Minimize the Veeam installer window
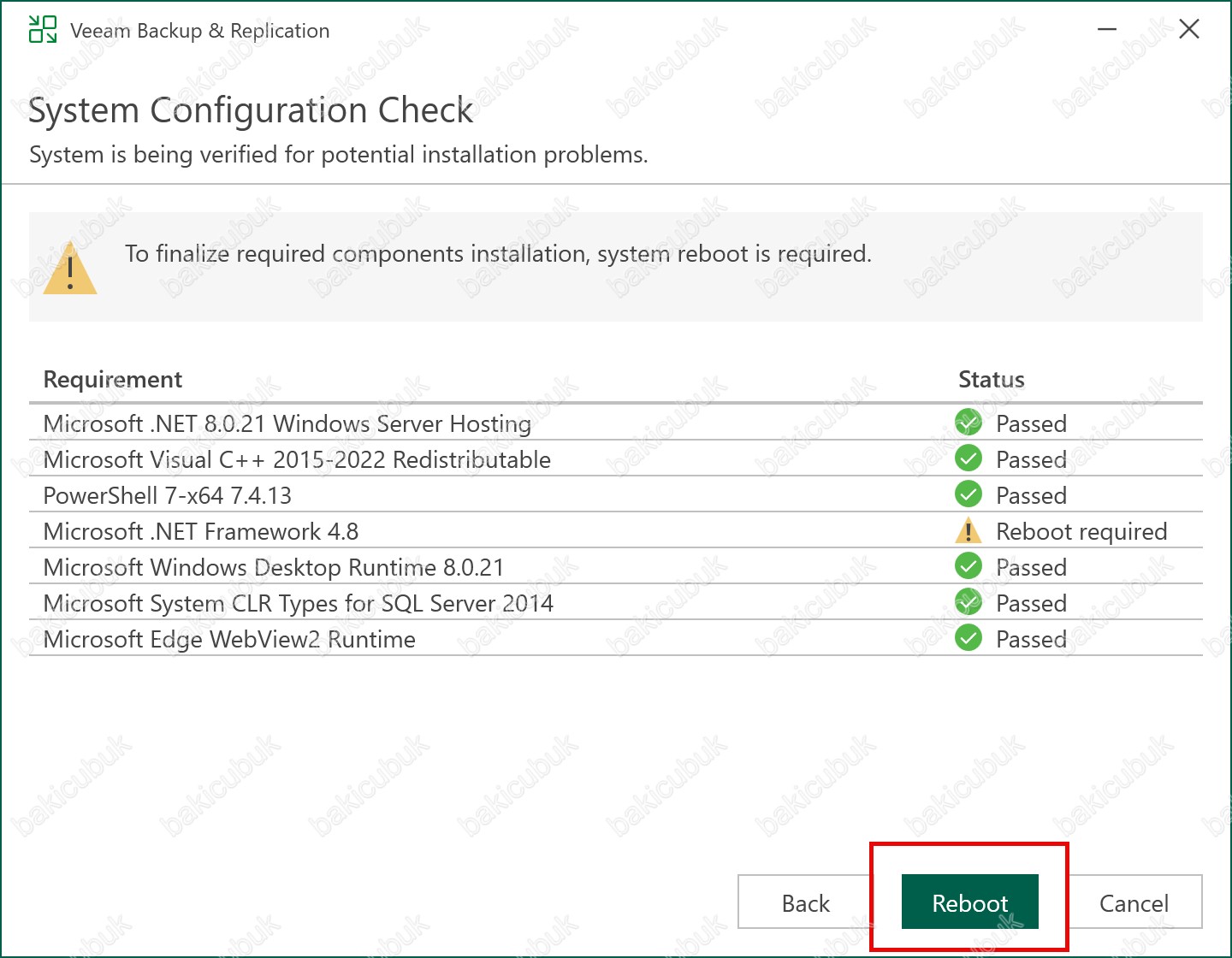 (1107, 30)
